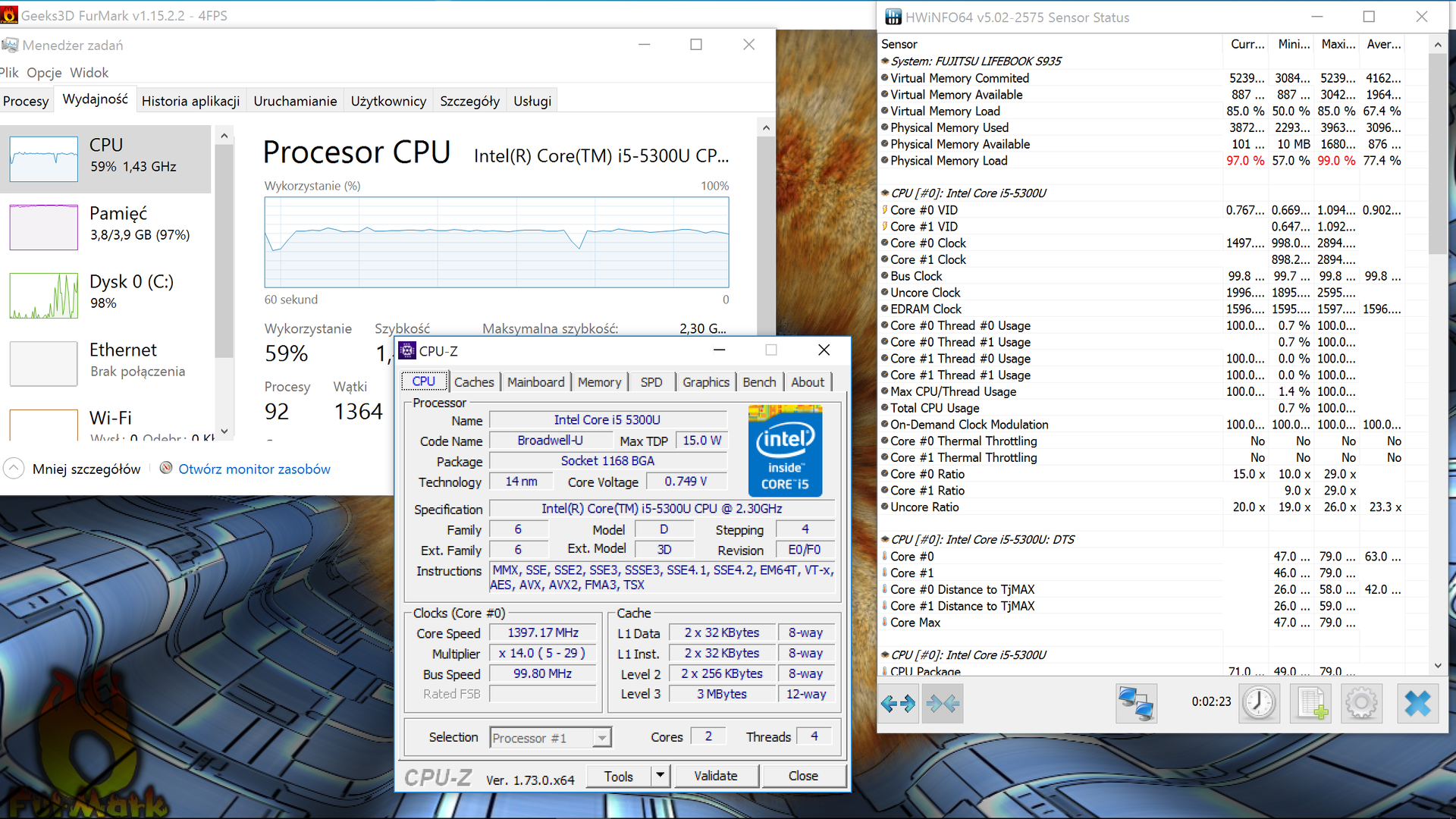The height and width of the screenshot is (819, 1456).
Task: Reset HWiNFO timer via clock icon
Action: click(x=1259, y=704)
